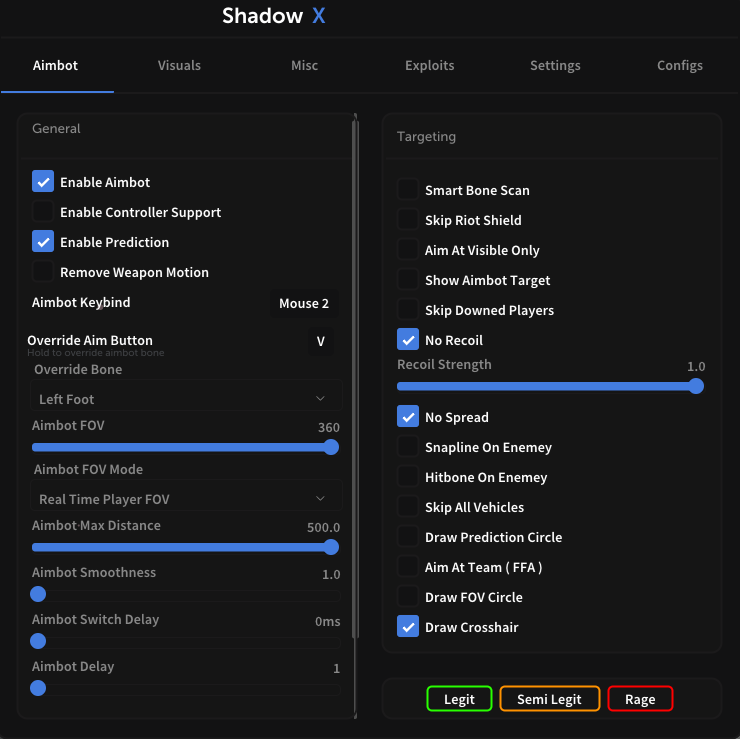
Task: Open the Aimbot FOV Mode dropdown
Action: tap(184, 498)
